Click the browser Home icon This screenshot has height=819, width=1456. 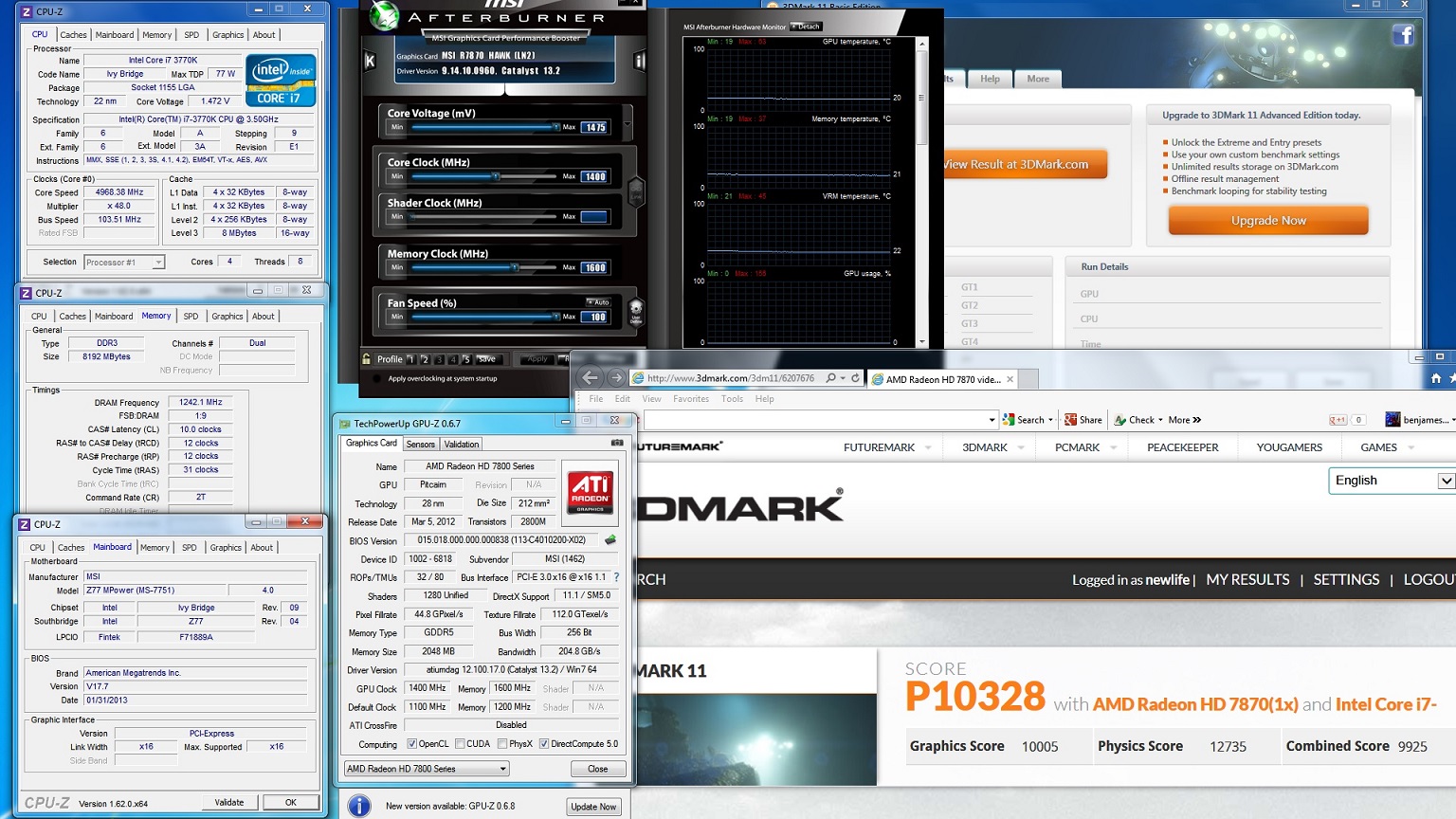pyautogui.click(x=1436, y=378)
